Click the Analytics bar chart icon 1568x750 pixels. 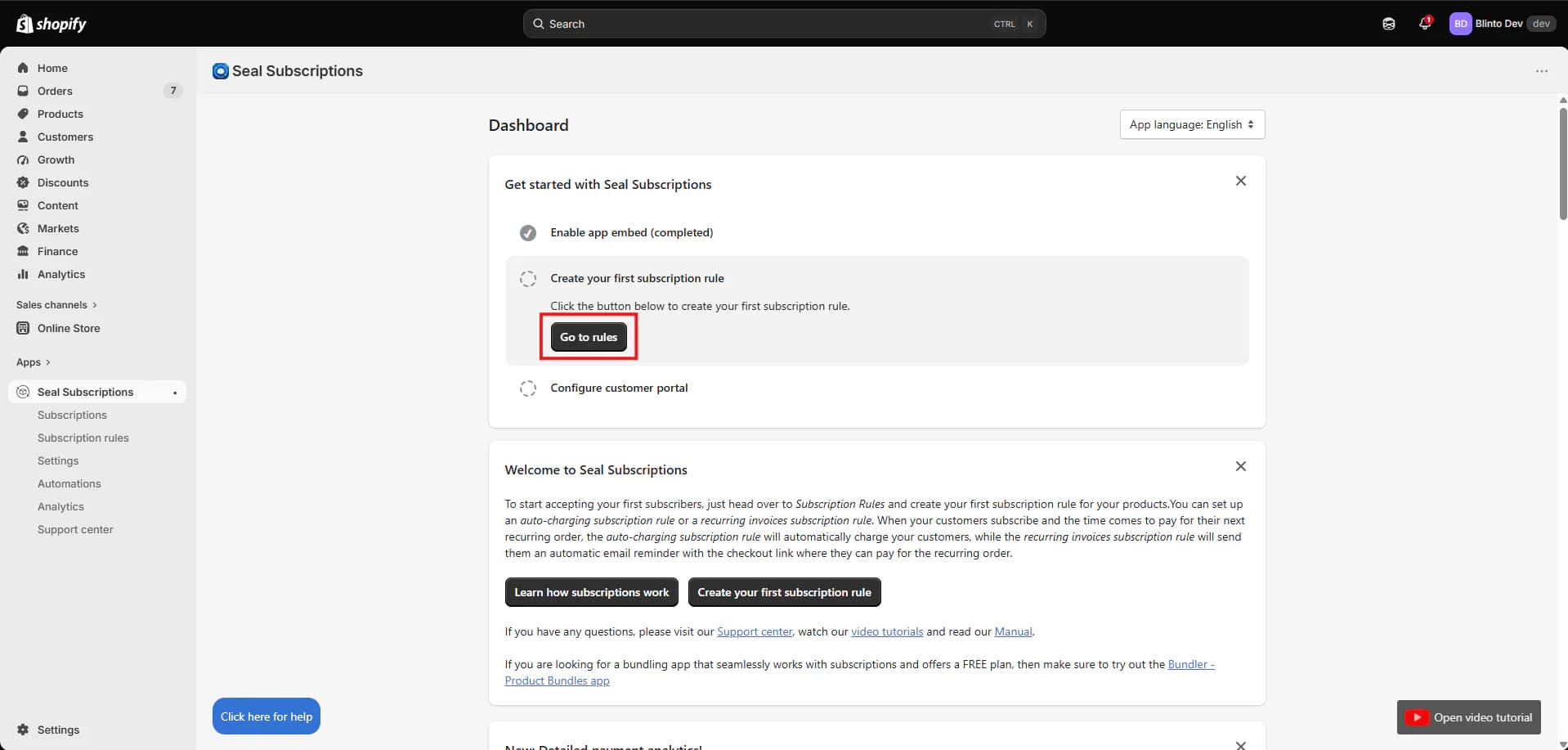(x=23, y=274)
